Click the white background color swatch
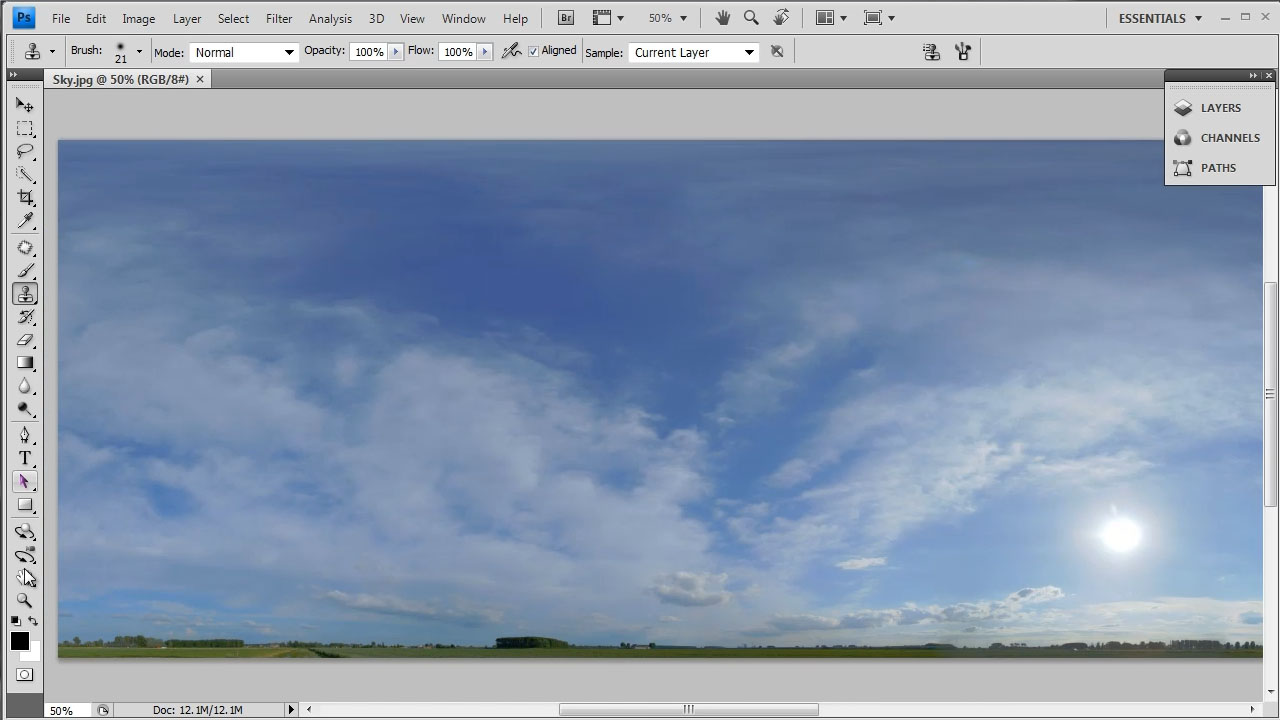Screen dimensions: 1280x720 pyautogui.click(x=34, y=653)
